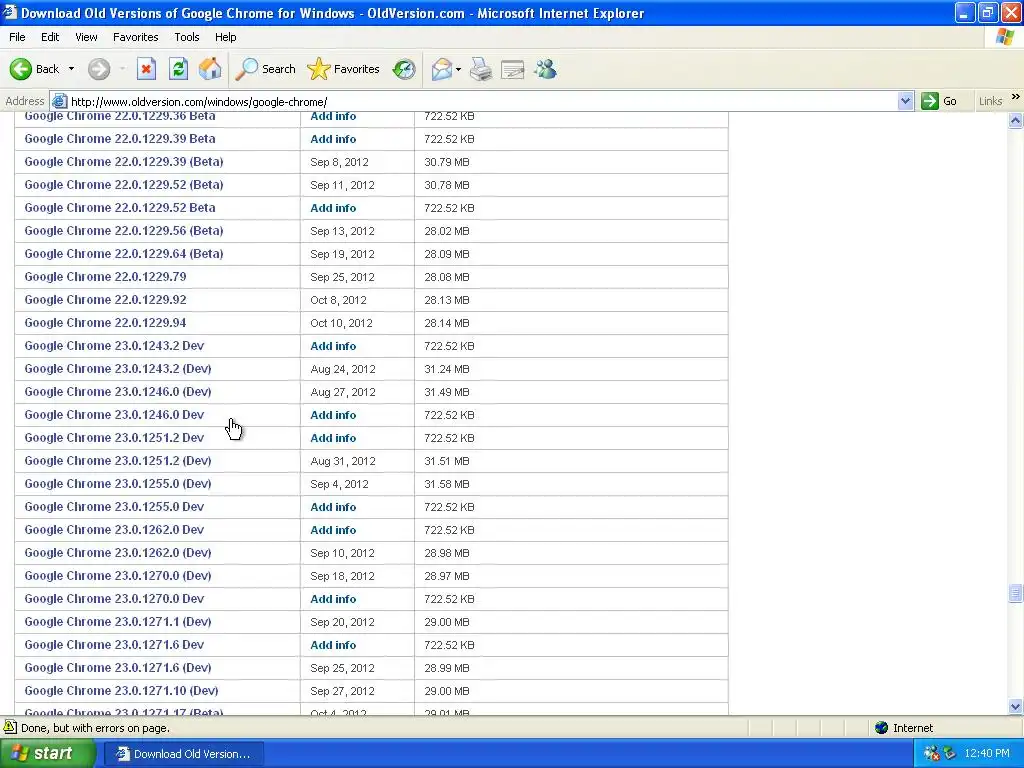Click the address URL text field

coord(482,101)
